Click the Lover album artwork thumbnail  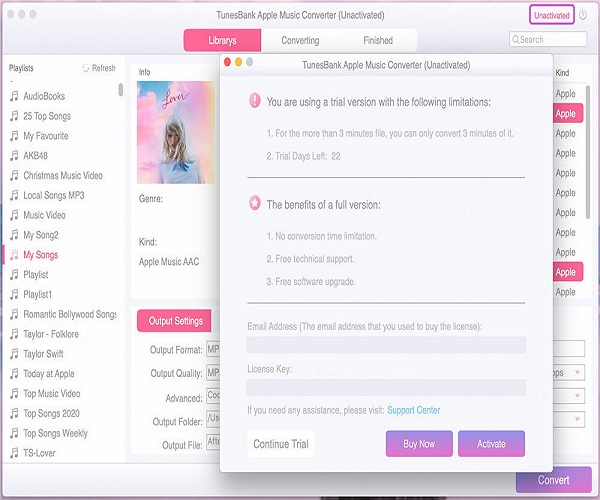(x=176, y=132)
